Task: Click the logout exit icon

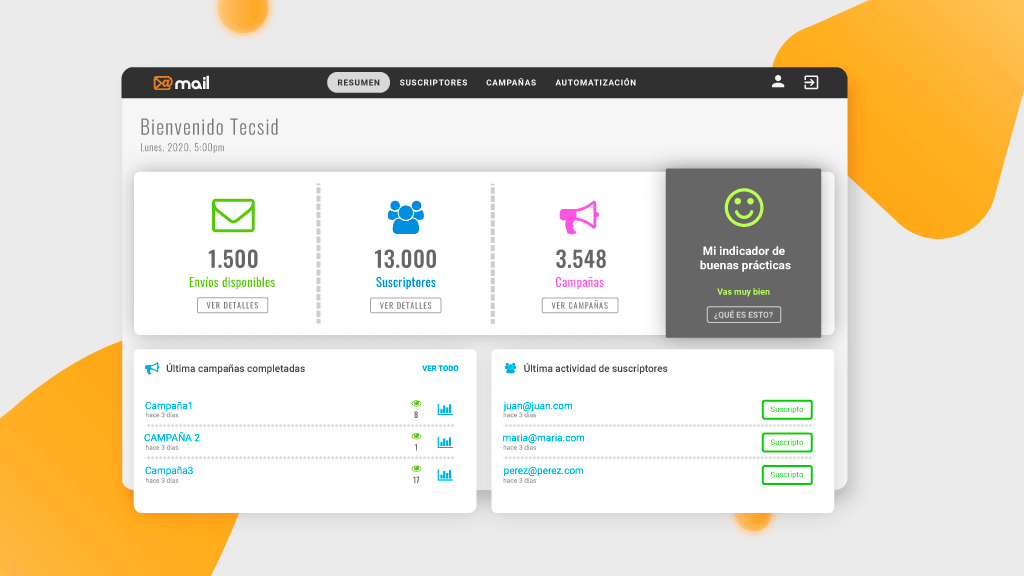Action: (810, 82)
